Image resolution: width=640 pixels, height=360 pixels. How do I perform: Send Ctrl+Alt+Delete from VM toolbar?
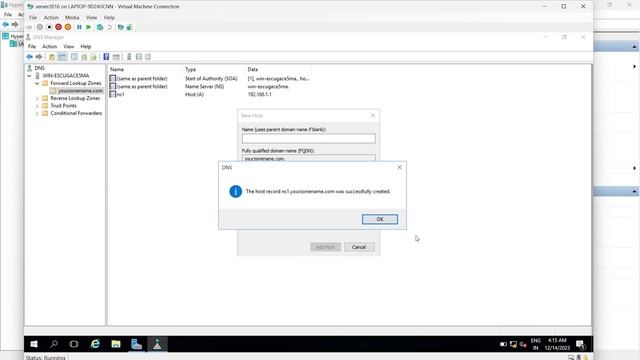tap(29, 27)
